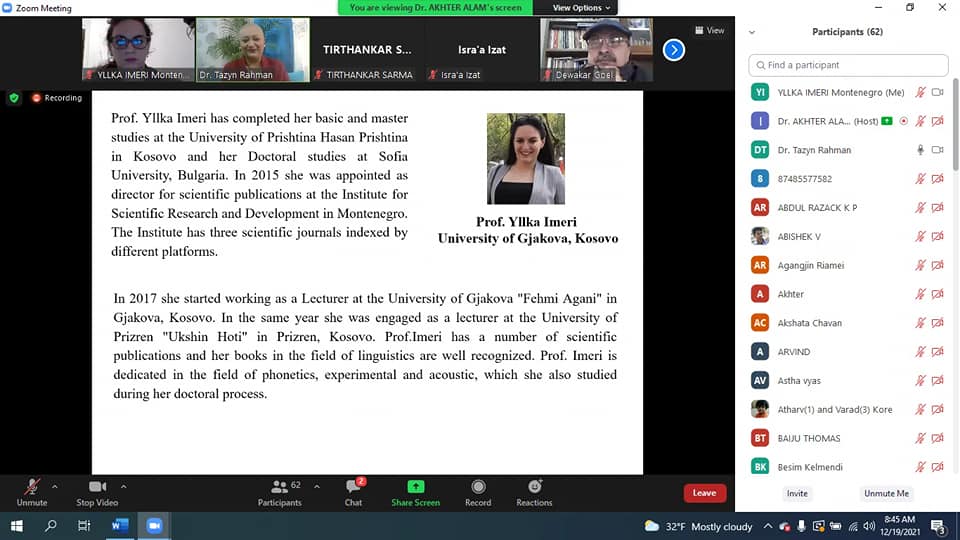Click Prof. Yllka Imeri's photo on the slide

click(526, 159)
